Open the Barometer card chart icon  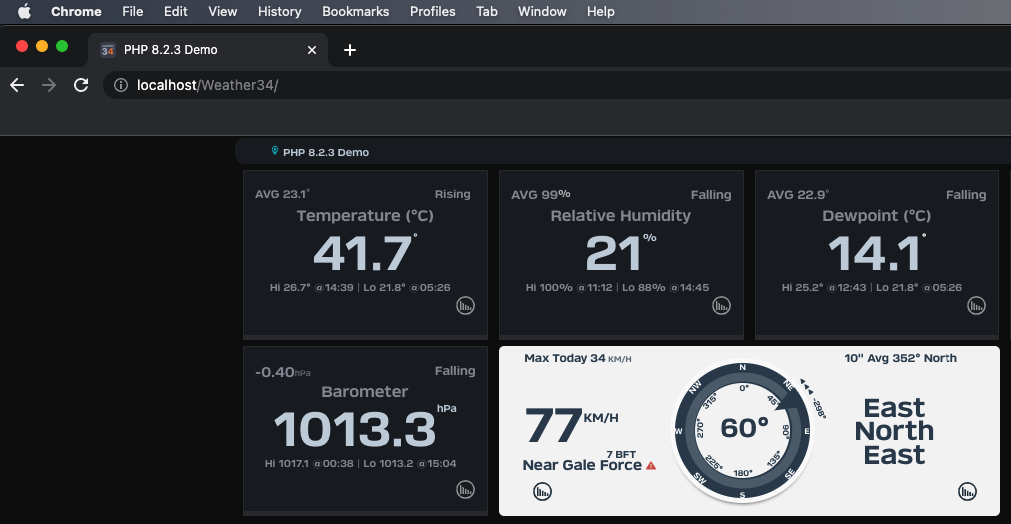pyautogui.click(x=466, y=490)
